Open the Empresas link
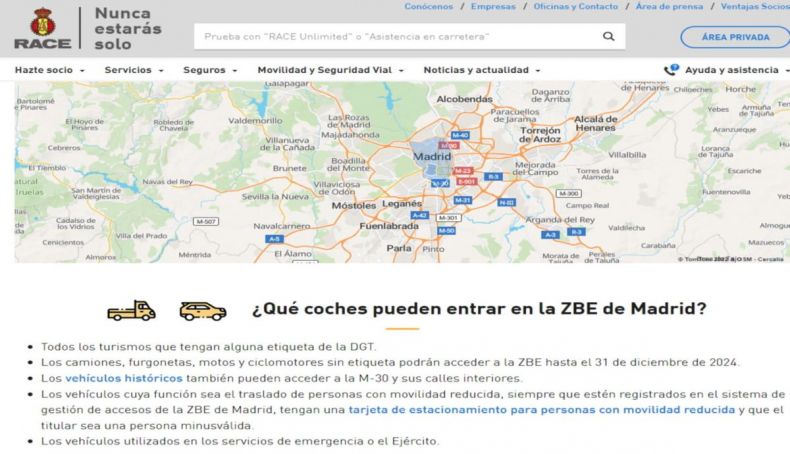Viewport: 790px width, 454px height. (x=493, y=7)
